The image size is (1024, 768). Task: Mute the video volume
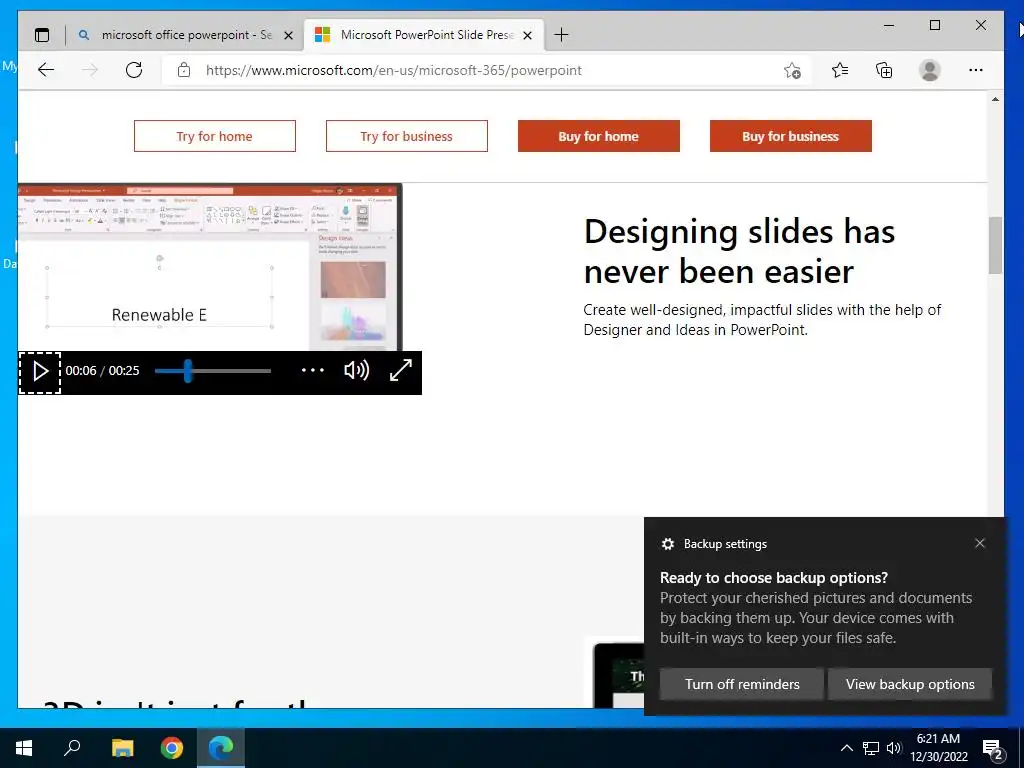357,370
